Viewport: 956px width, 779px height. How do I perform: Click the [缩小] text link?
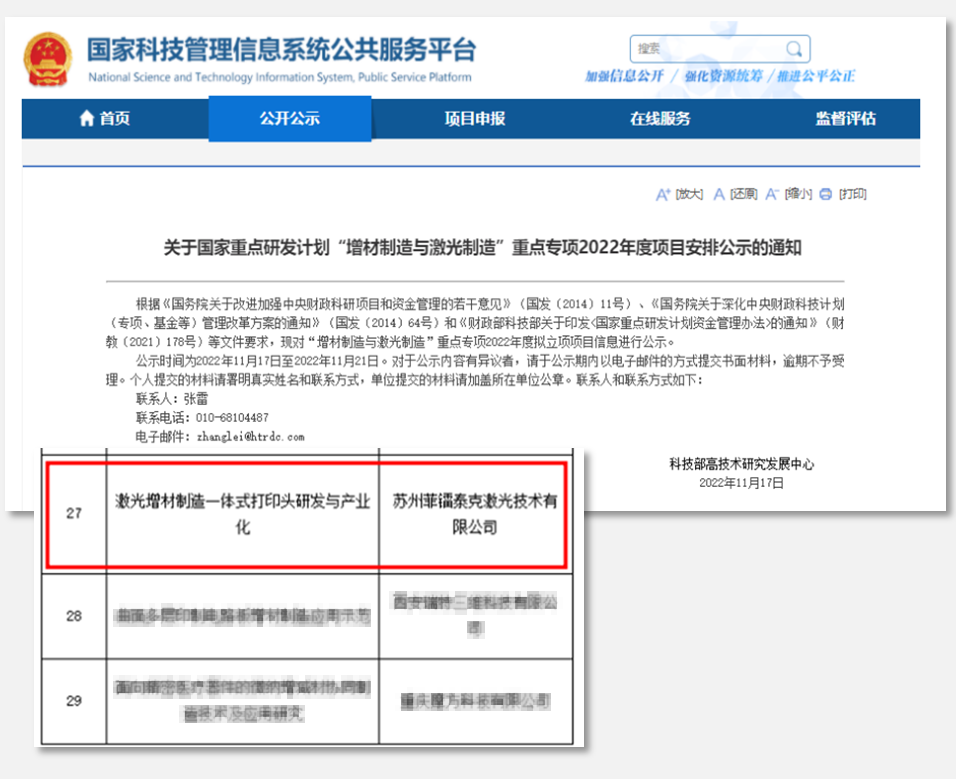pyautogui.click(x=798, y=194)
